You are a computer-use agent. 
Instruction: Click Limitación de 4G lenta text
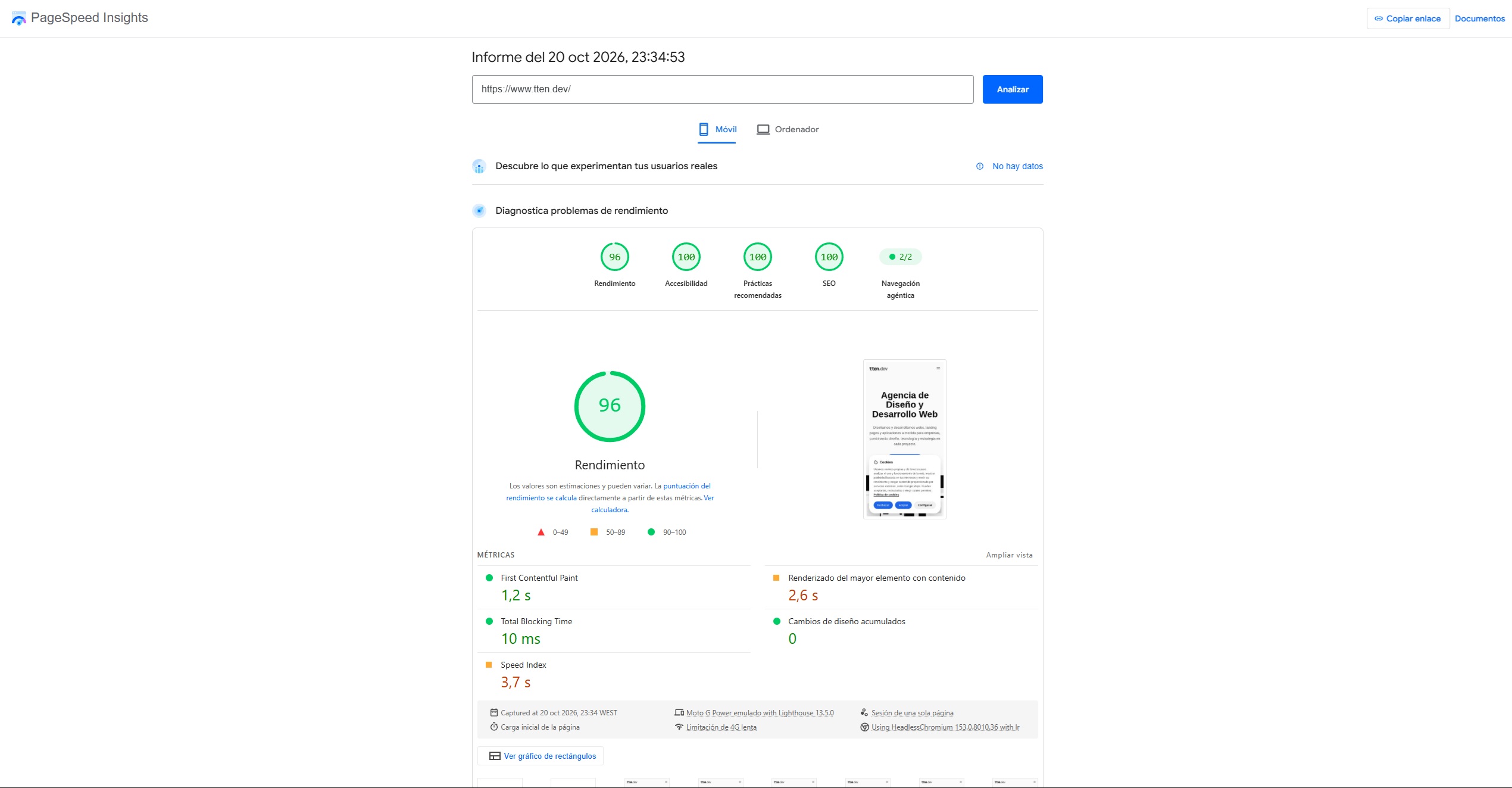click(x=721, y=727)
